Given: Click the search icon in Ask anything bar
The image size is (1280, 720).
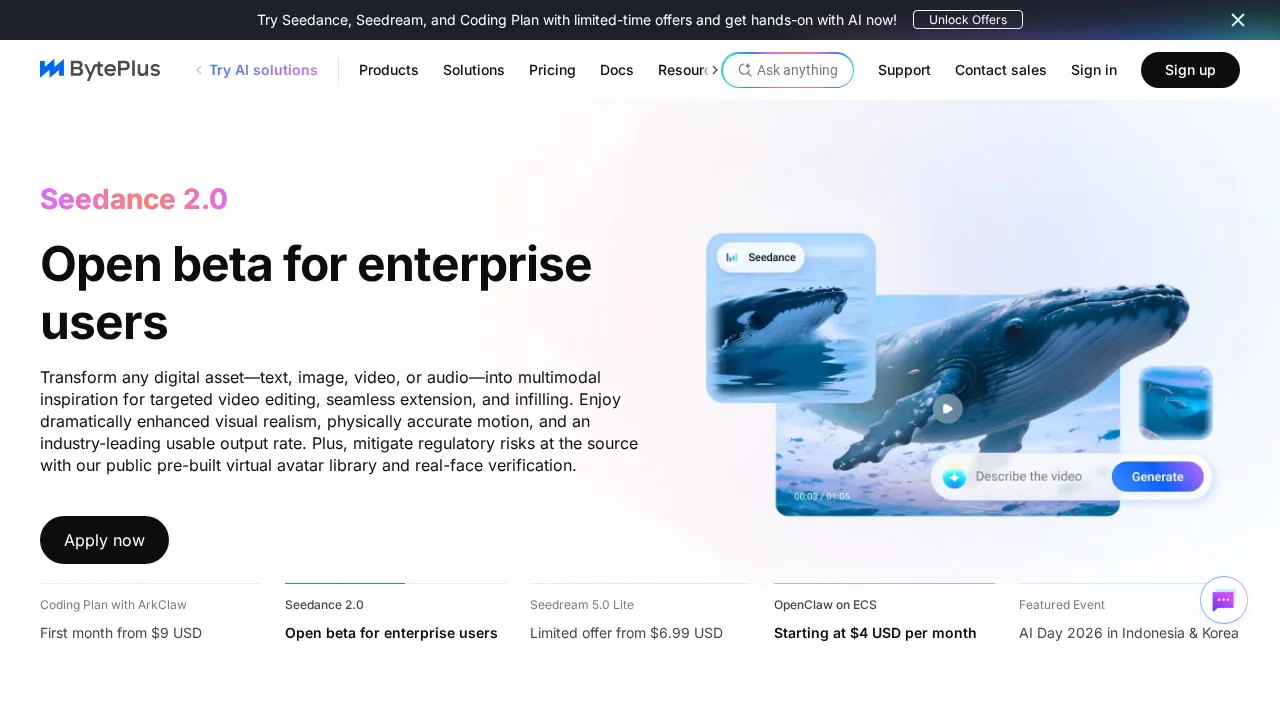Looking at the screenshot, I should [x=745, y=70].
